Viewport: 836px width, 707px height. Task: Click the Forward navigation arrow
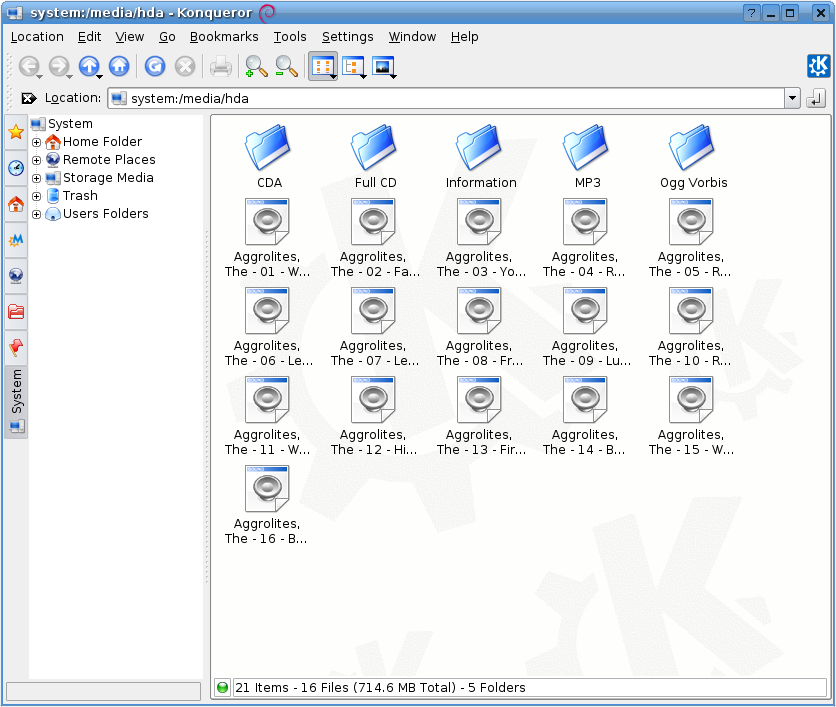click(x=58, y=67)
